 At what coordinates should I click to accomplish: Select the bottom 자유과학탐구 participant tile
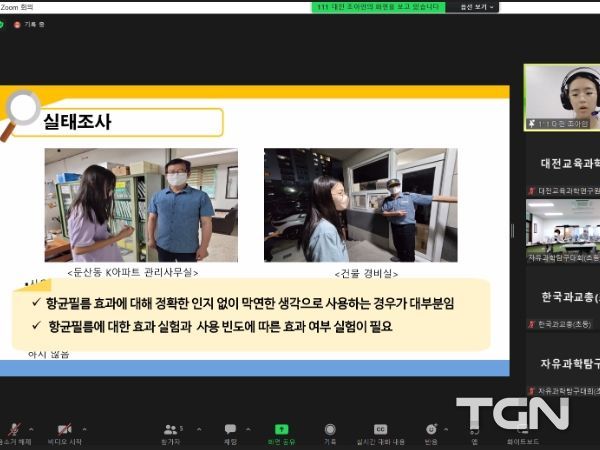(563, 364)
